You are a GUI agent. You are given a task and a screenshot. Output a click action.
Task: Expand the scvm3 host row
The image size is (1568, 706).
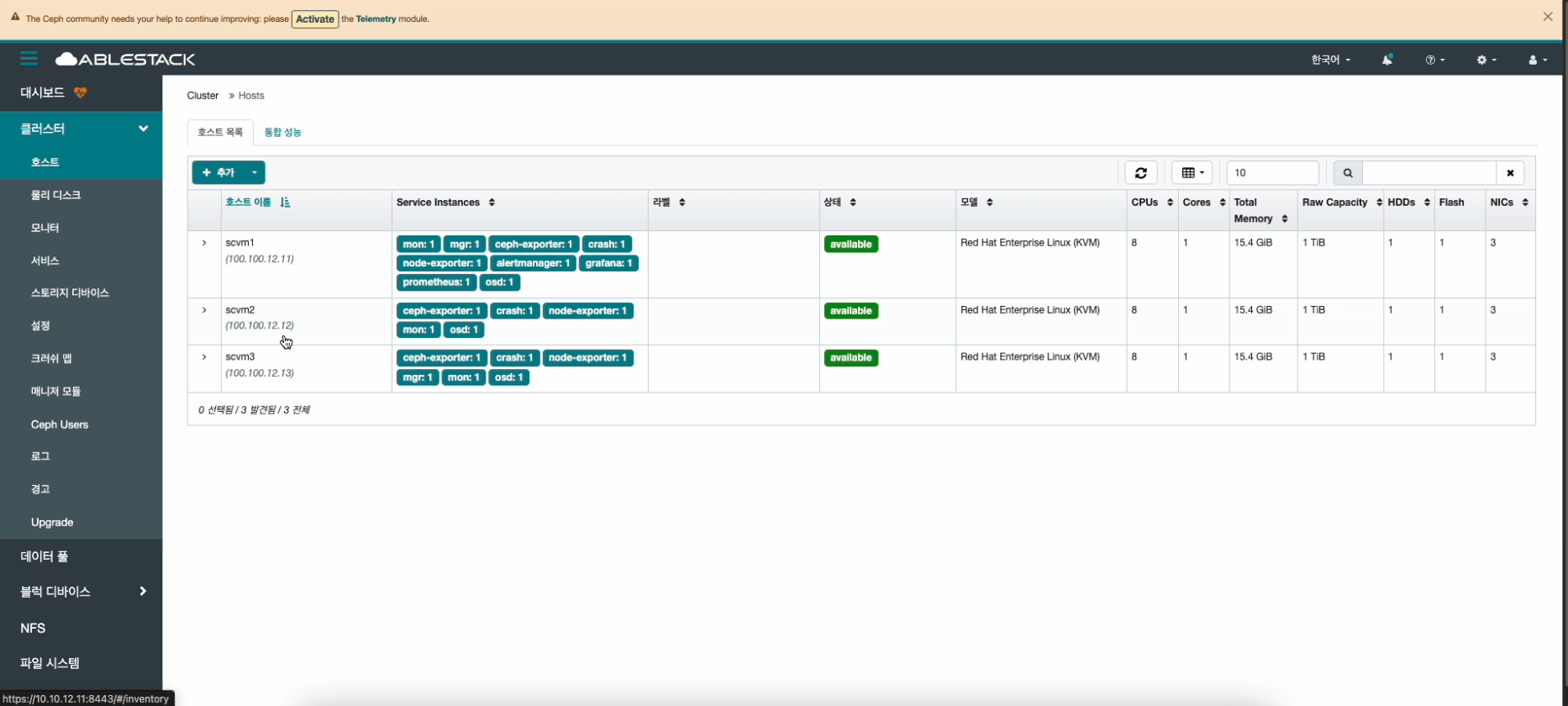(204, 357)
